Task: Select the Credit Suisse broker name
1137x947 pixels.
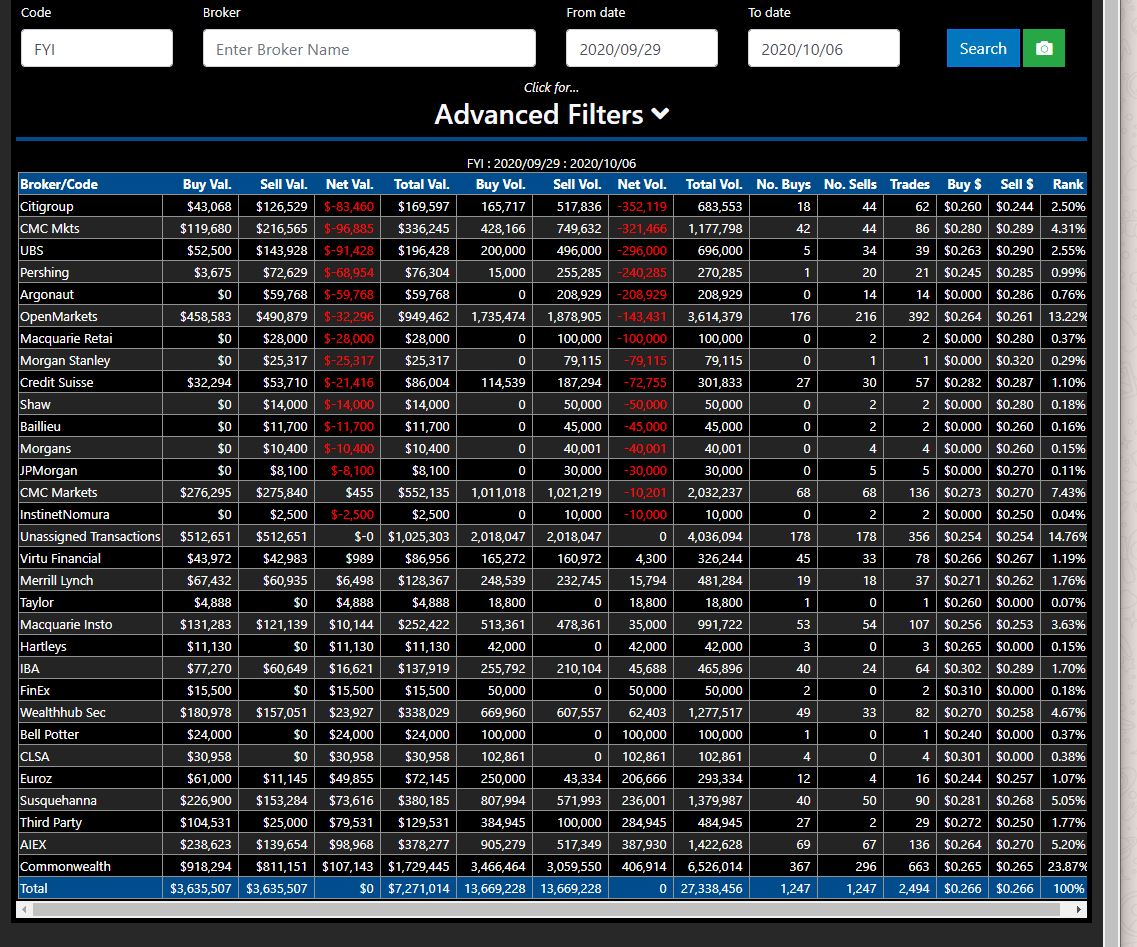Action: [x=57, y=382]
